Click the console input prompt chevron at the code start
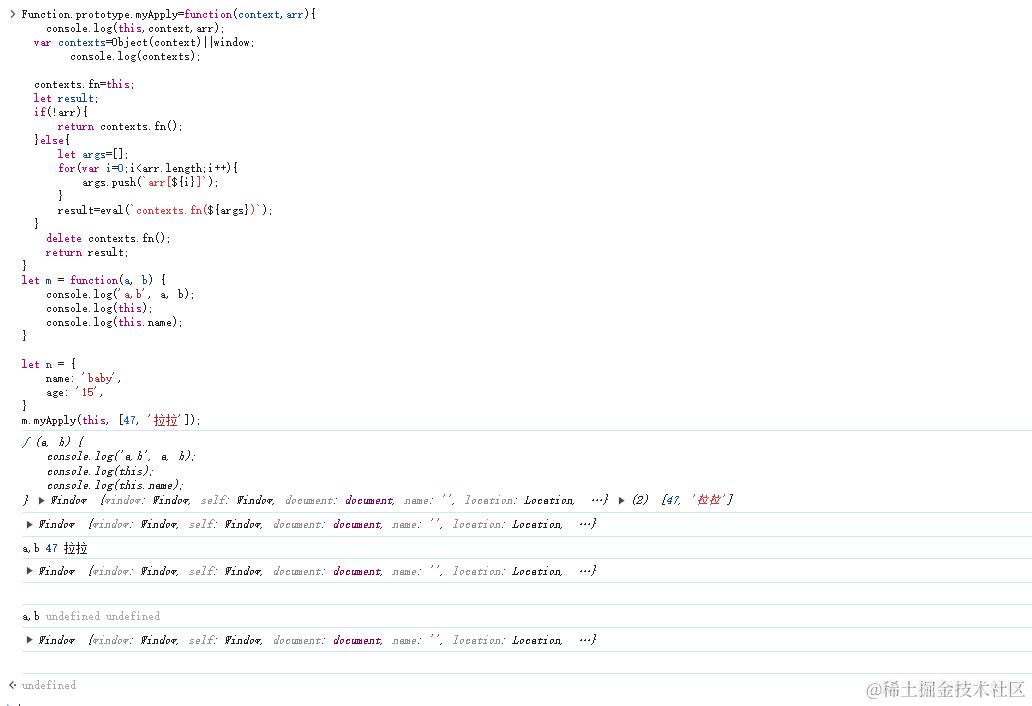This screenshot has height=706, width=1032. (13, 14)
